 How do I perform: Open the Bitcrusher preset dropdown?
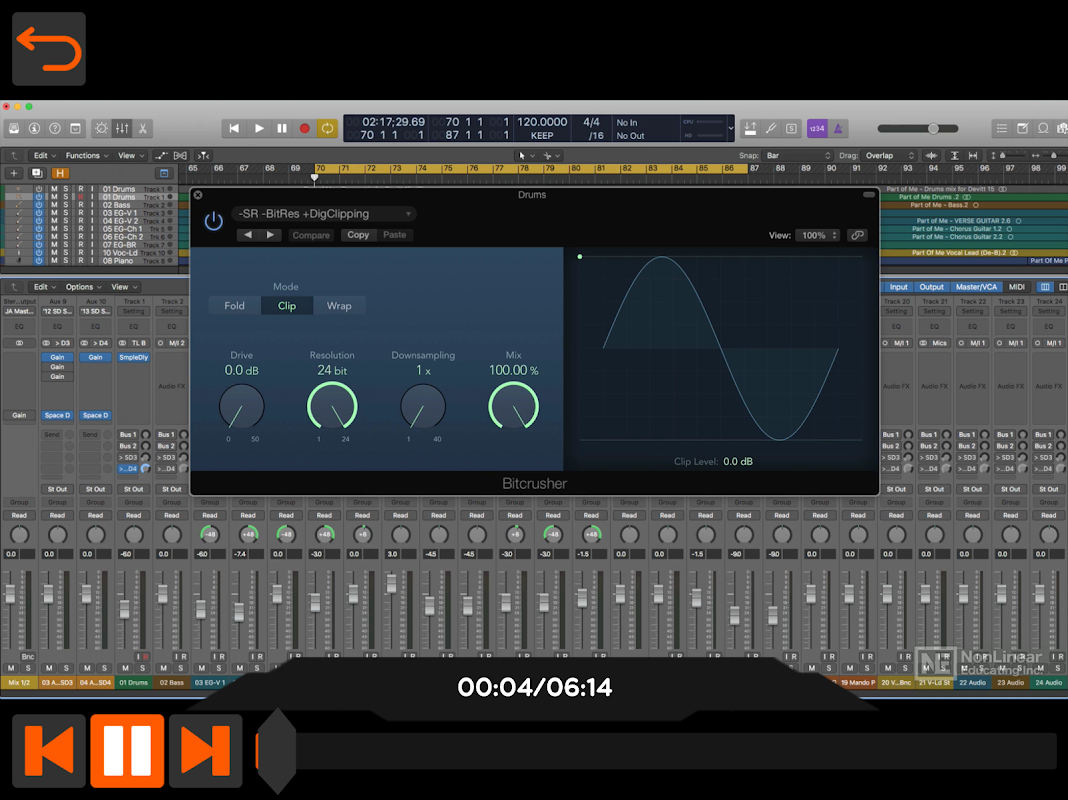(324, 214)
